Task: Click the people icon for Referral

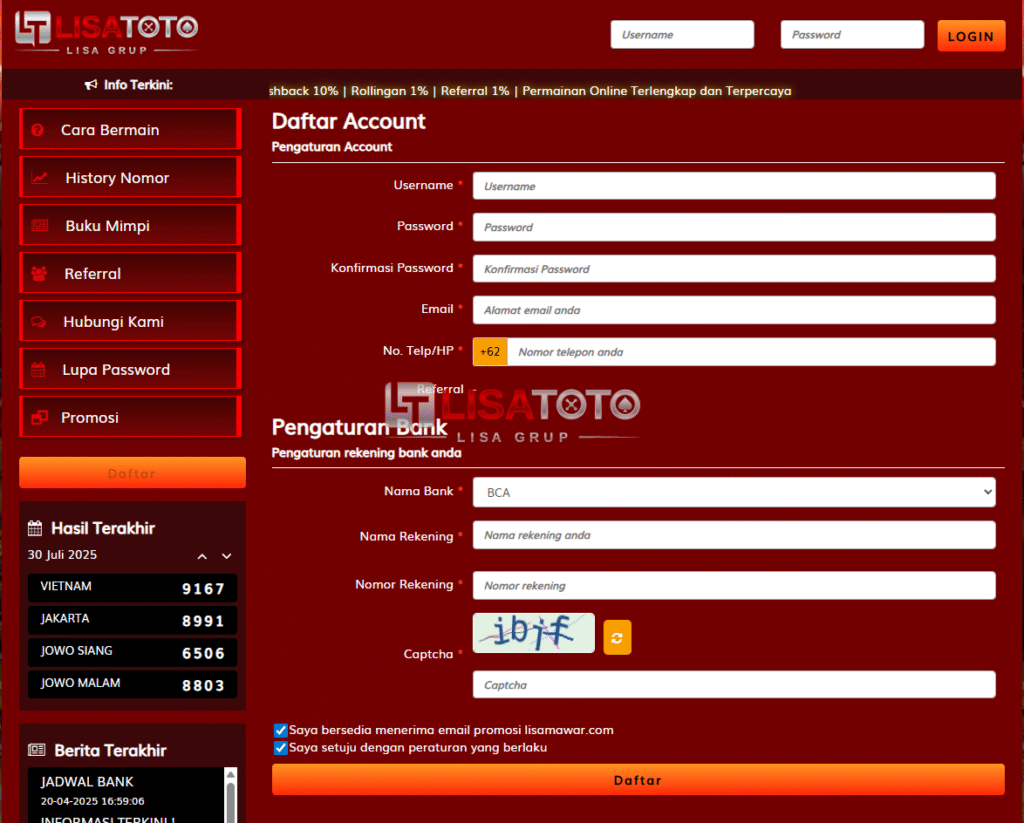Action: point(39,274)
